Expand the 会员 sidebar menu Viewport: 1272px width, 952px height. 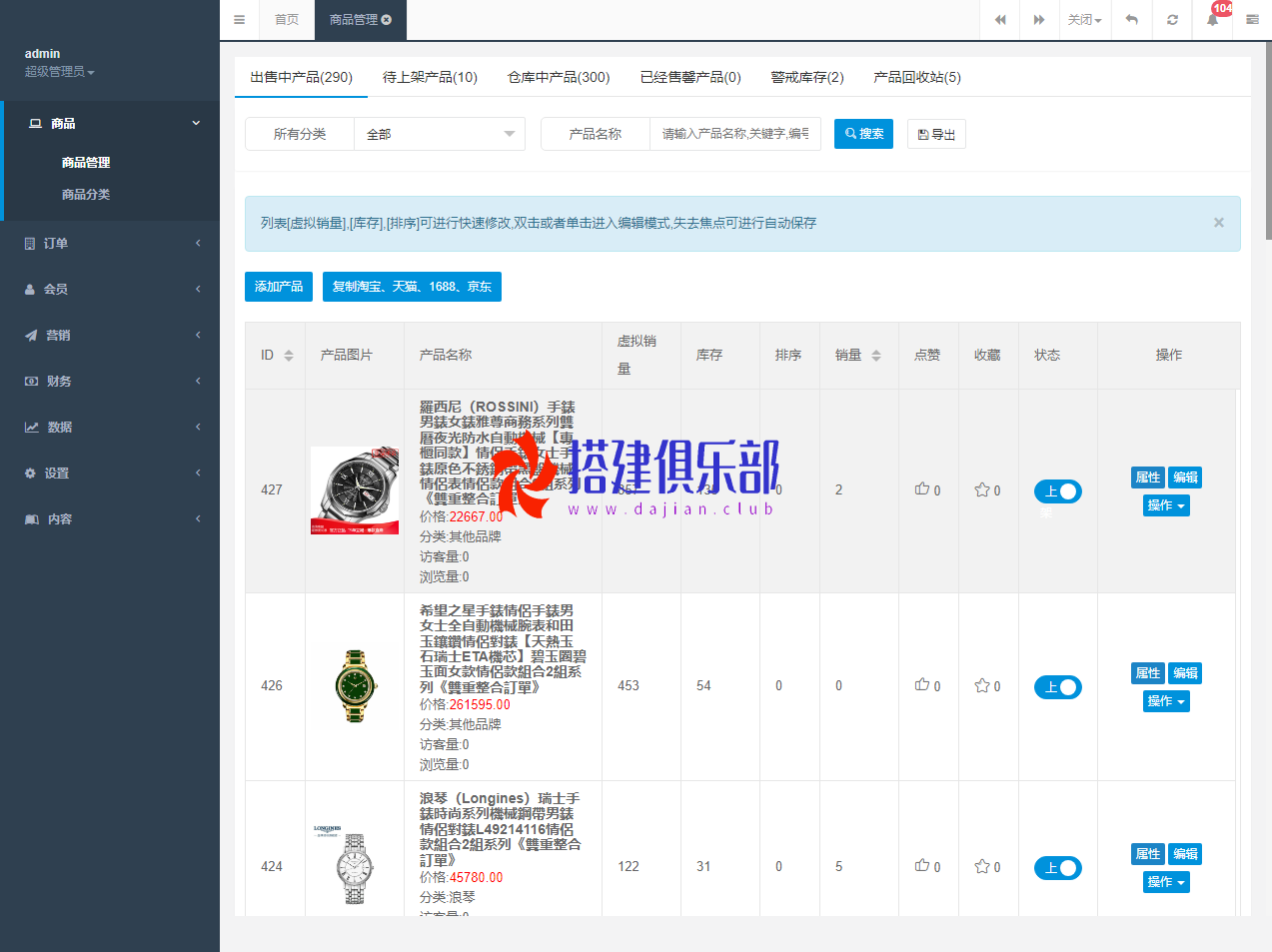[110, 289]
